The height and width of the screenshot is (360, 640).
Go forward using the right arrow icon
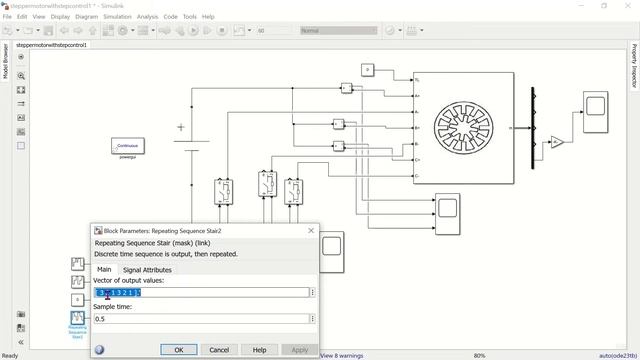[x=78, y=31]
